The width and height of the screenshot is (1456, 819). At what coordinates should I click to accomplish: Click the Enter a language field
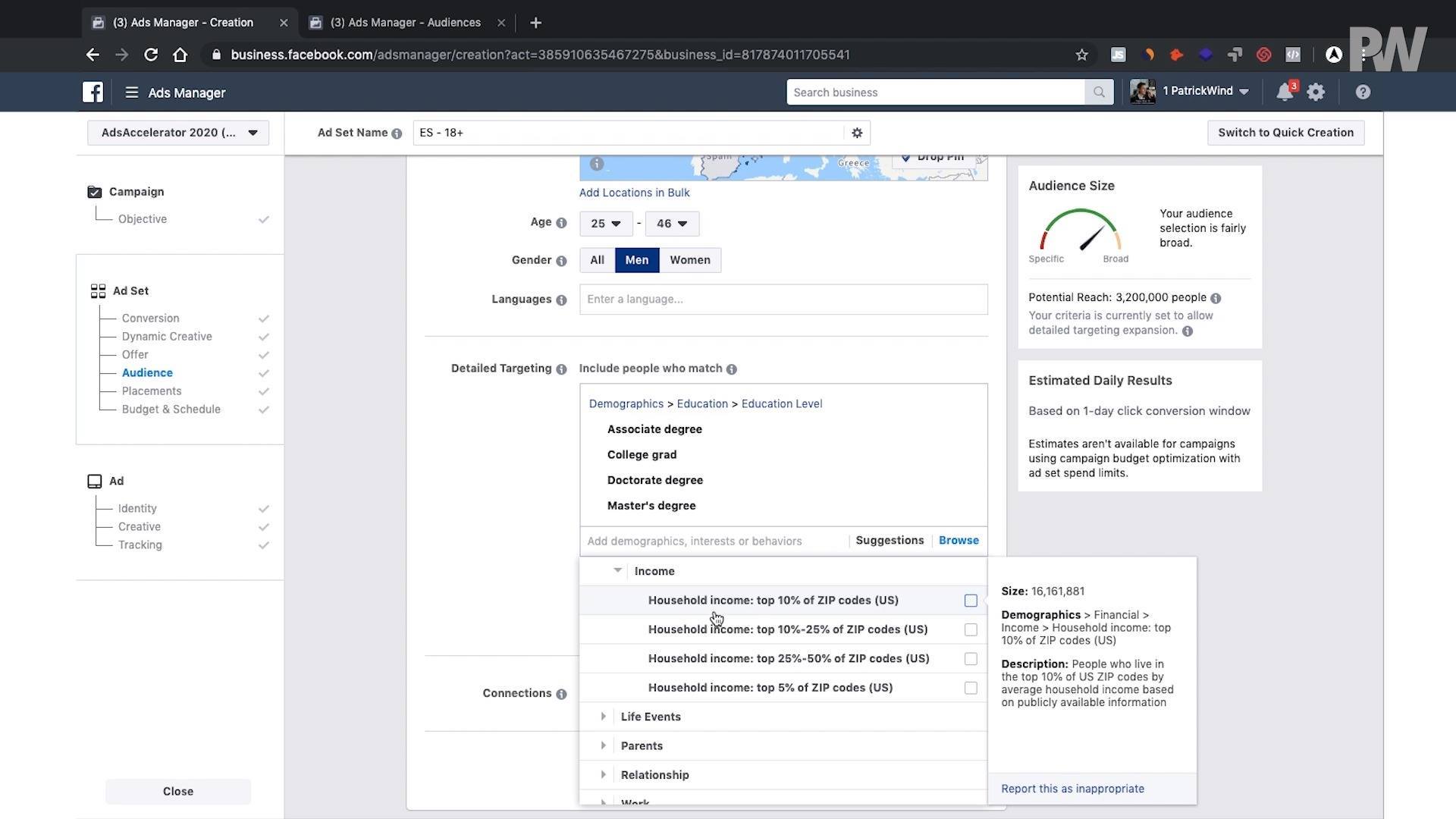coord(783,300)
